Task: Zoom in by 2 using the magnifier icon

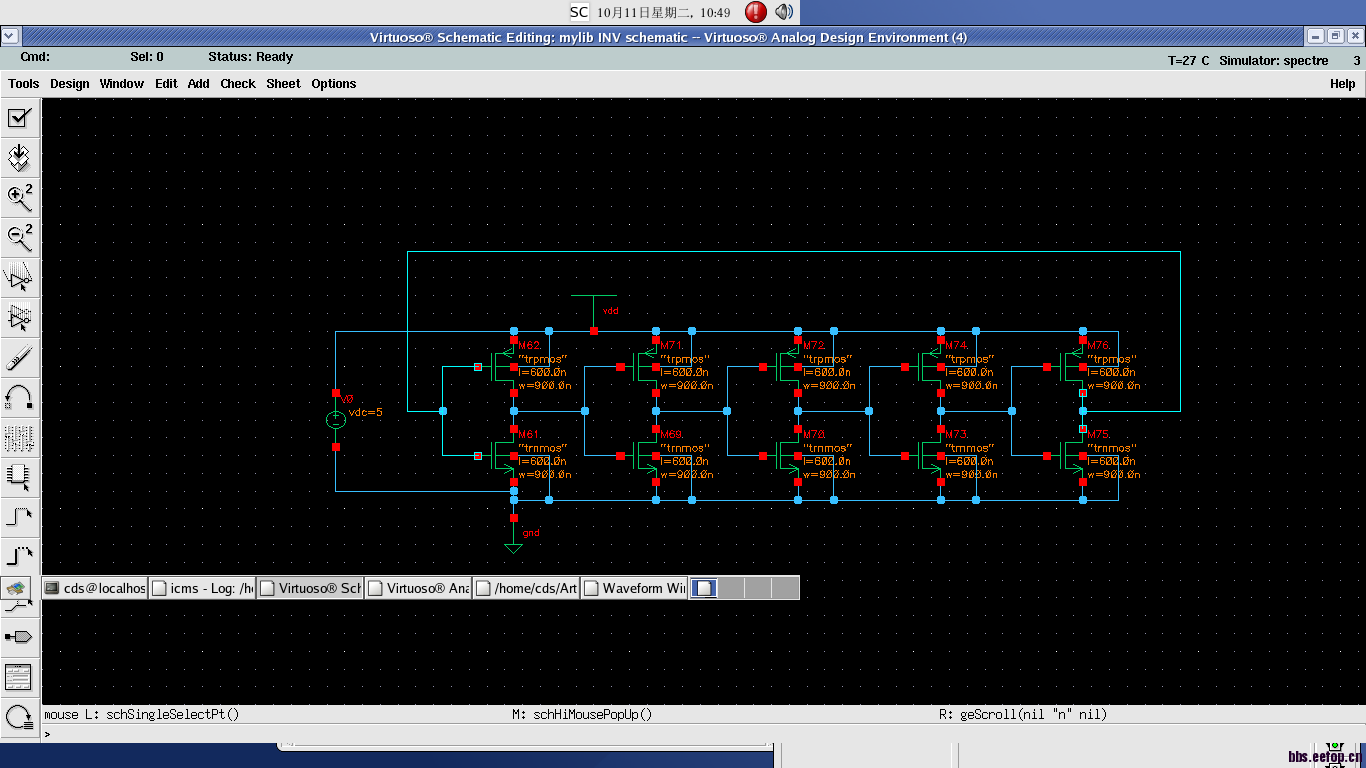Action: click(19, 197)
